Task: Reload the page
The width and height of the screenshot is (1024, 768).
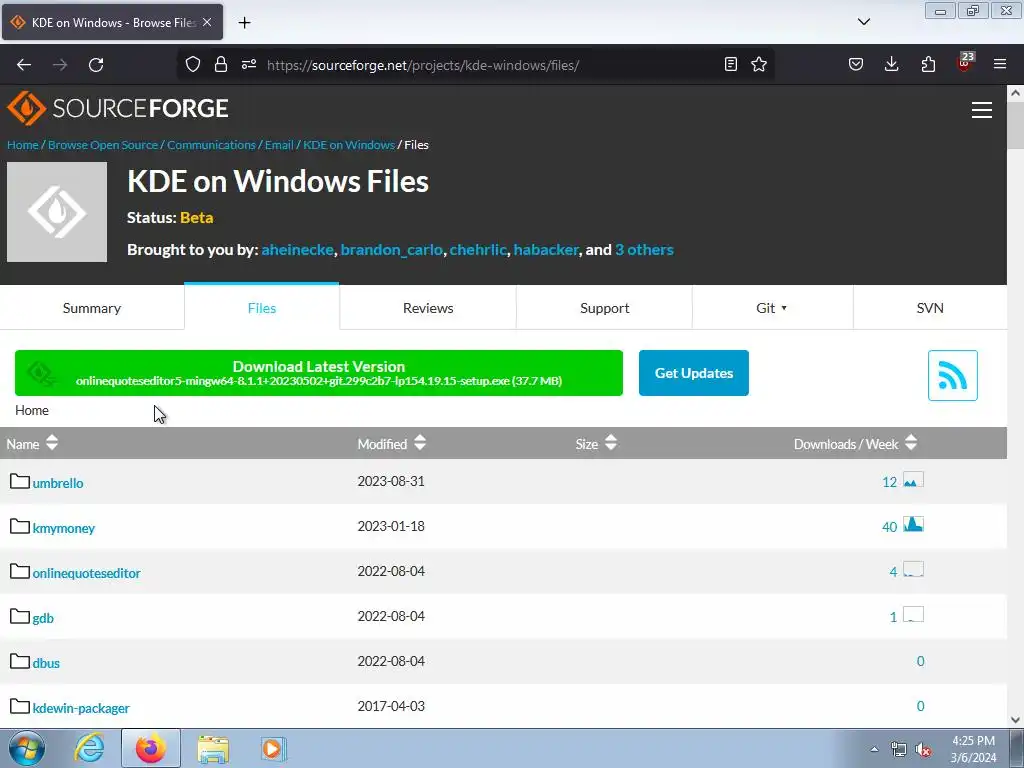Action: tap(96, 65)
